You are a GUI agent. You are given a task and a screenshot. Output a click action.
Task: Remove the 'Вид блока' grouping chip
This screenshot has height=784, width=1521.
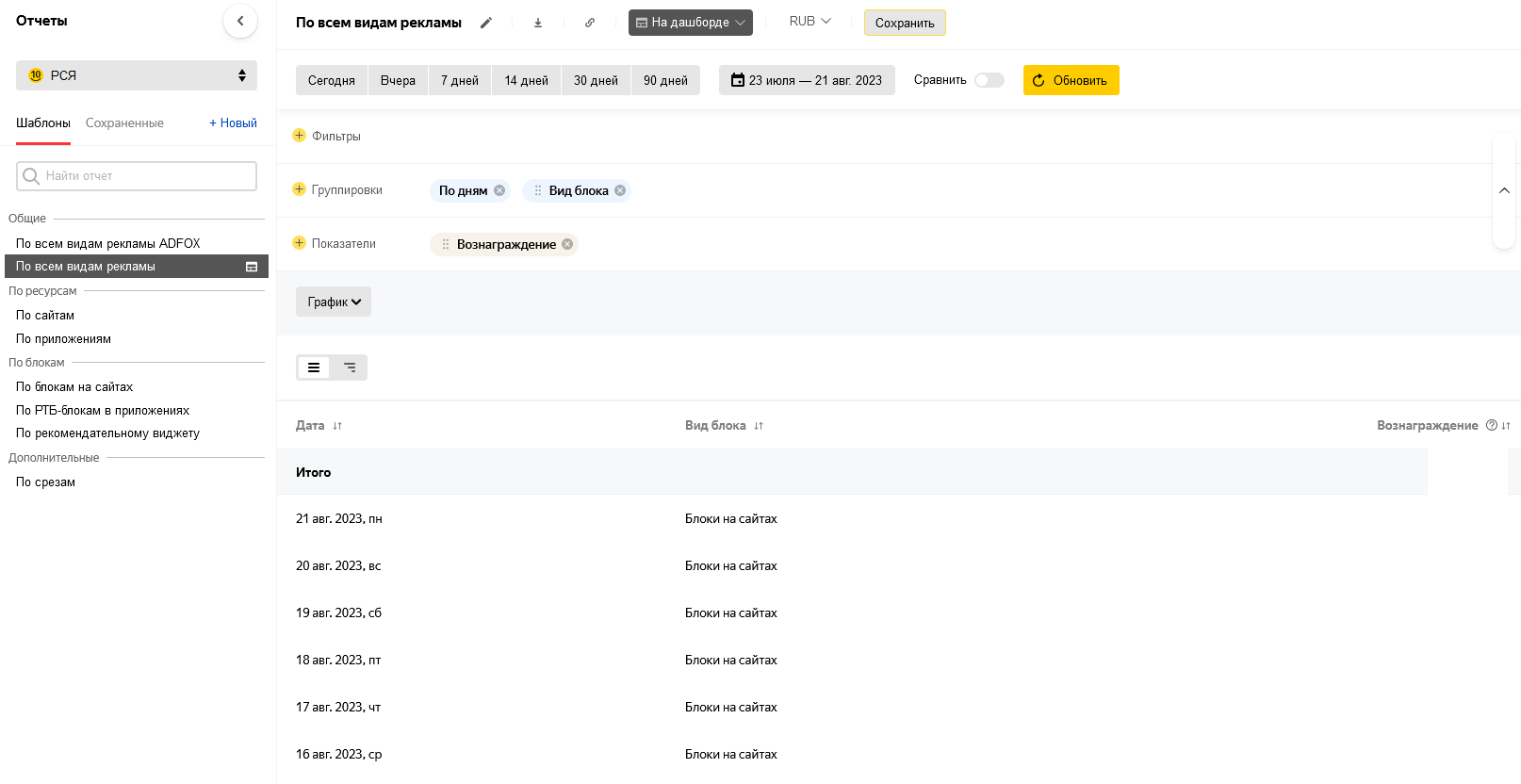click(x=620, y=190)
